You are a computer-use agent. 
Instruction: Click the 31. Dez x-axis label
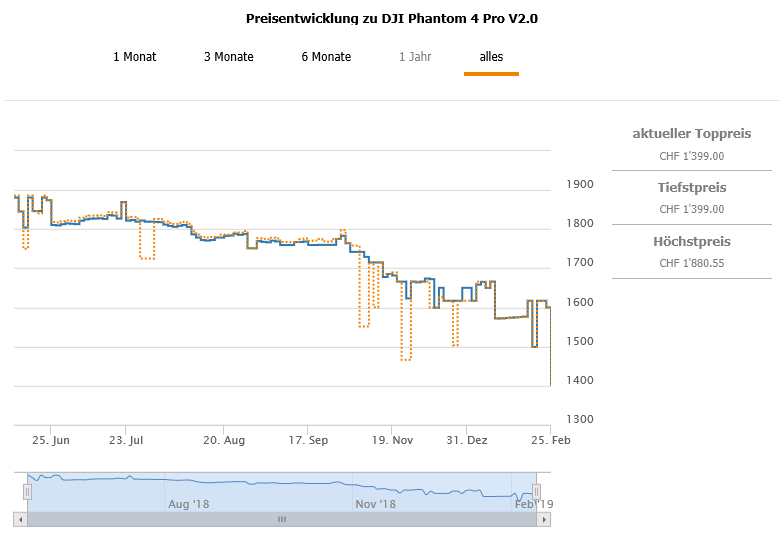[x=467, y=440]
